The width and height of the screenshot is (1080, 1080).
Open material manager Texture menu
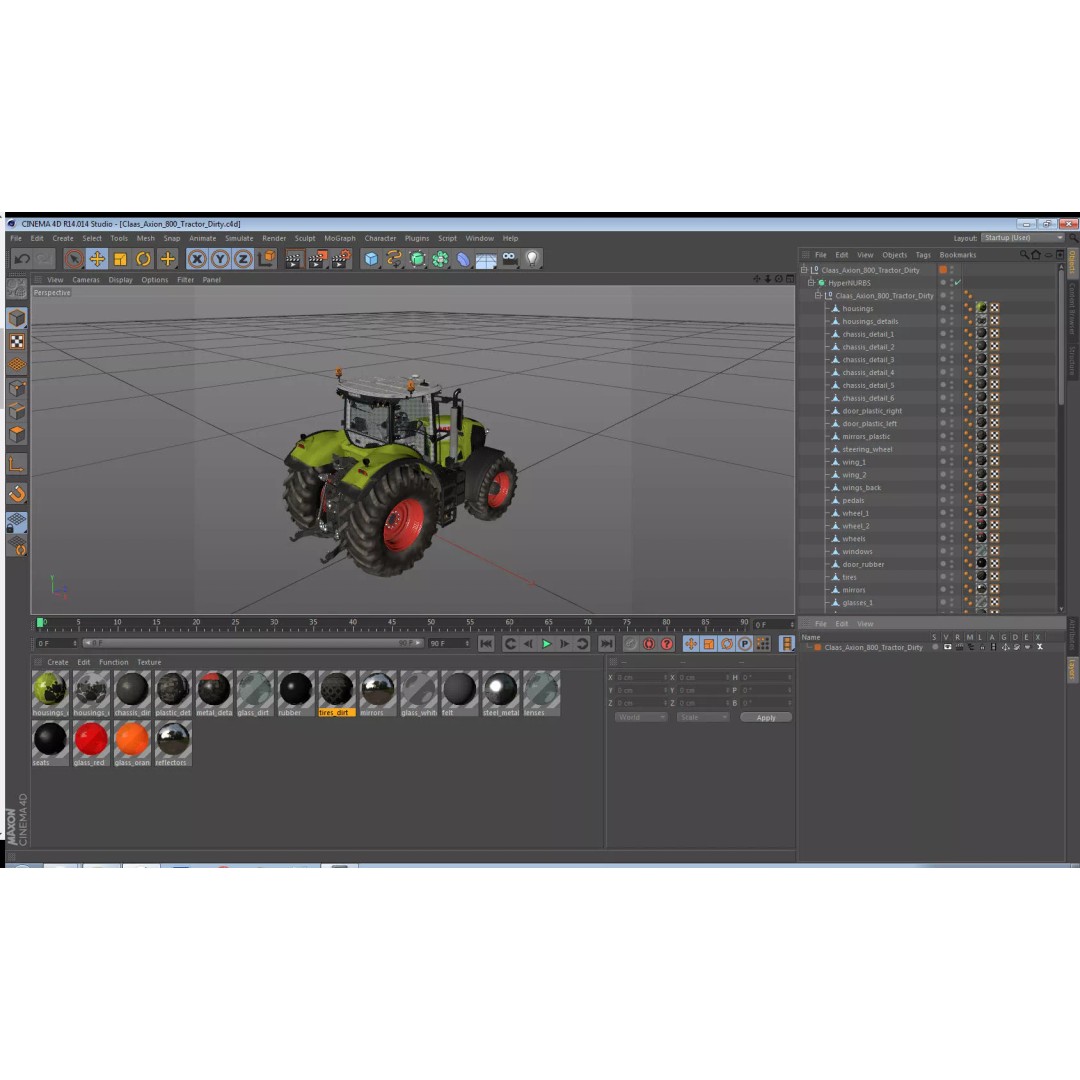(149, 662)
